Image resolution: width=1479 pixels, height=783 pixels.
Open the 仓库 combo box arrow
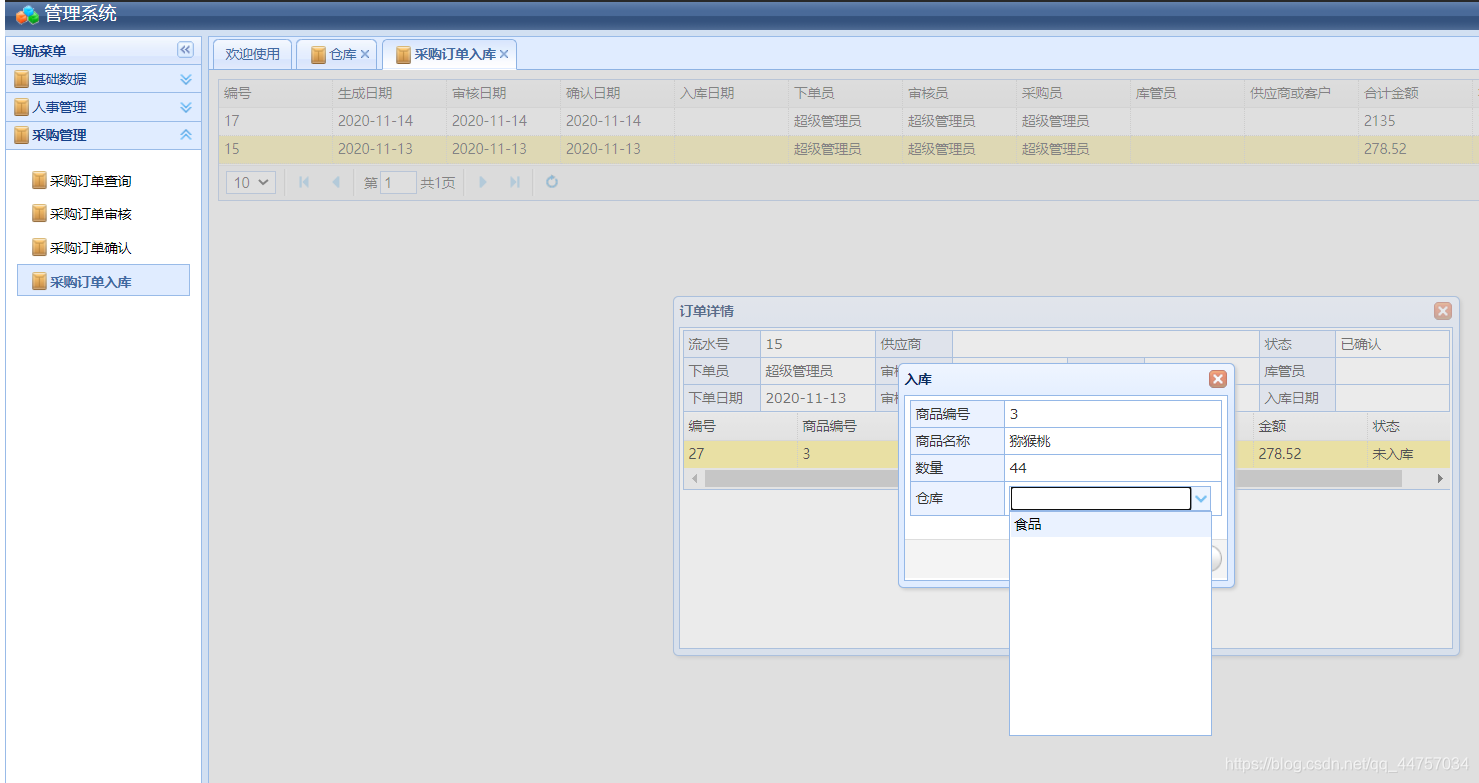coord(1202,498)
